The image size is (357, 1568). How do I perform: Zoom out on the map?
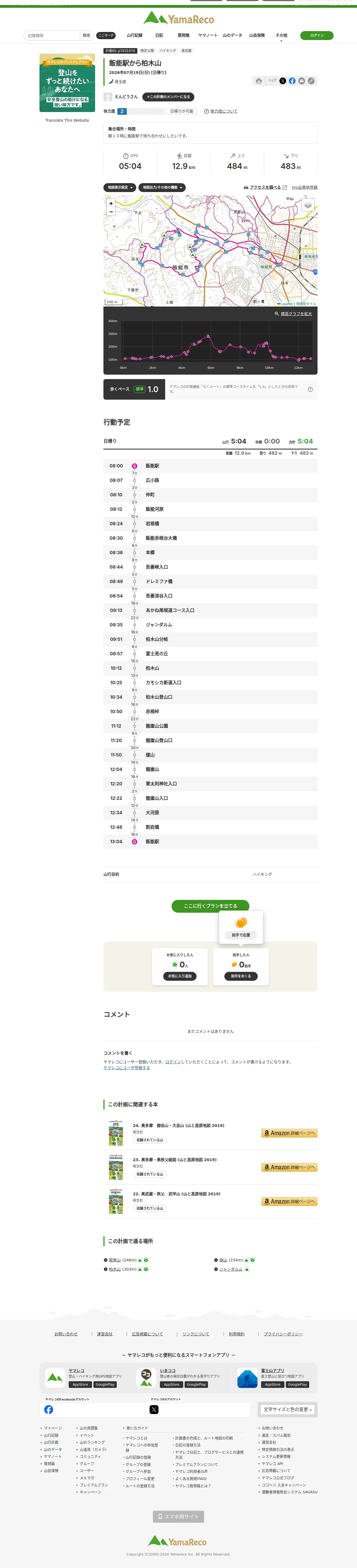tap(111, 212)
